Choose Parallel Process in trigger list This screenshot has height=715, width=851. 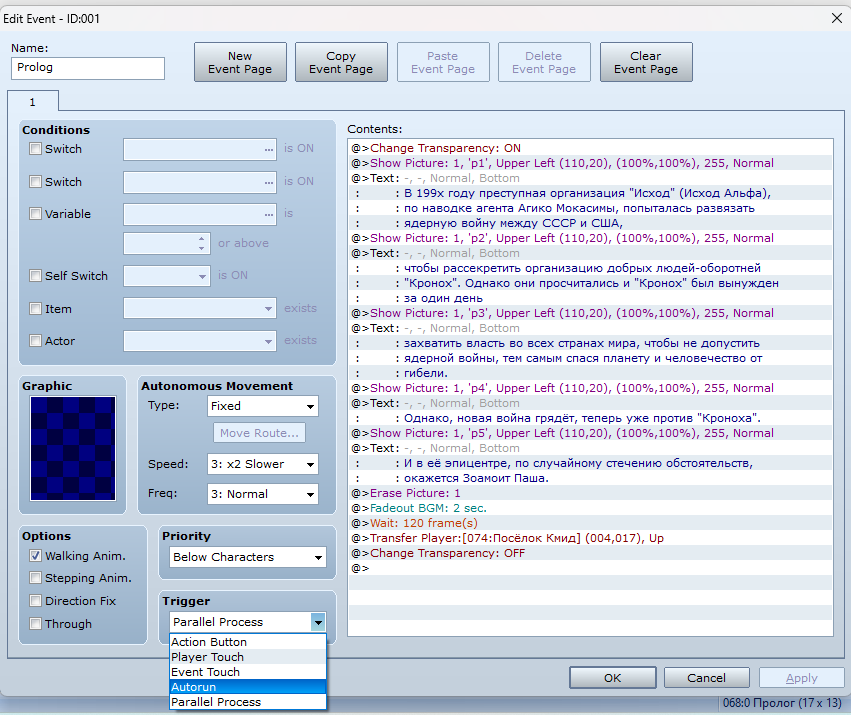(x=248, y=702)
